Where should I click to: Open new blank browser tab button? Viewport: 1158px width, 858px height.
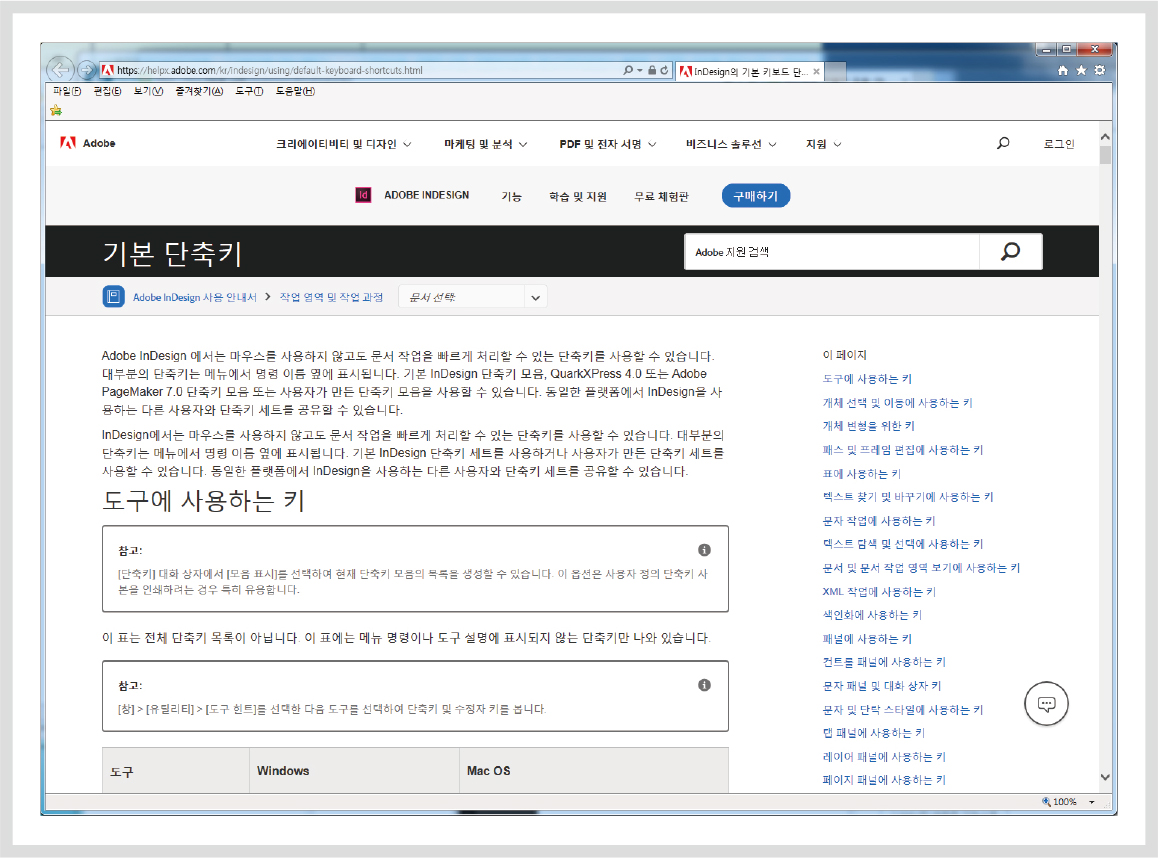[835, 72]
